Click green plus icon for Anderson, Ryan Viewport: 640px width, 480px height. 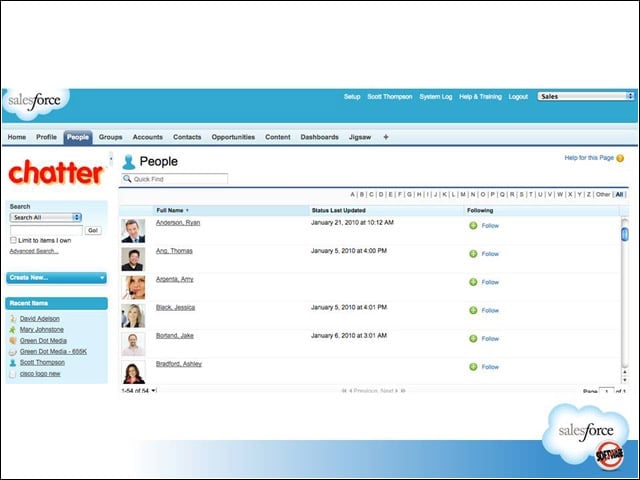[x=473, y=226]
